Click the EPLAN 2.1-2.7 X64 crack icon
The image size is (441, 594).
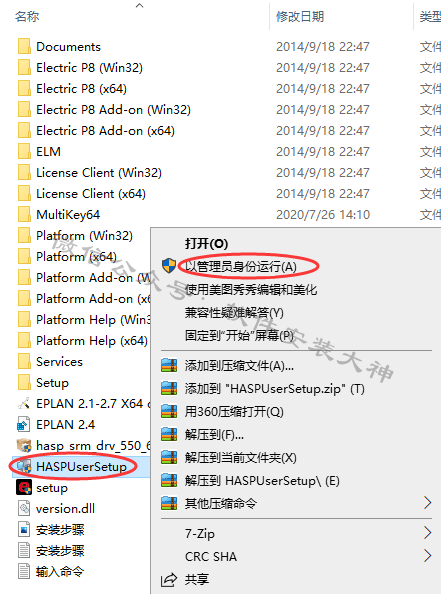pos(24,403)
